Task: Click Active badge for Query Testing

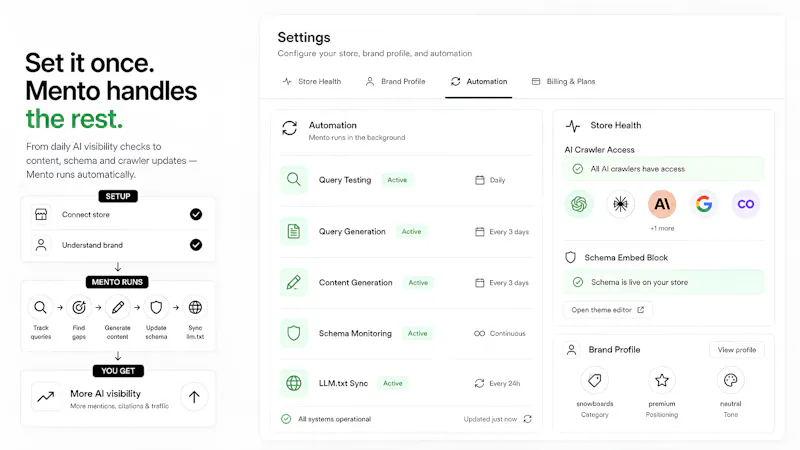Action: point(397,180)
